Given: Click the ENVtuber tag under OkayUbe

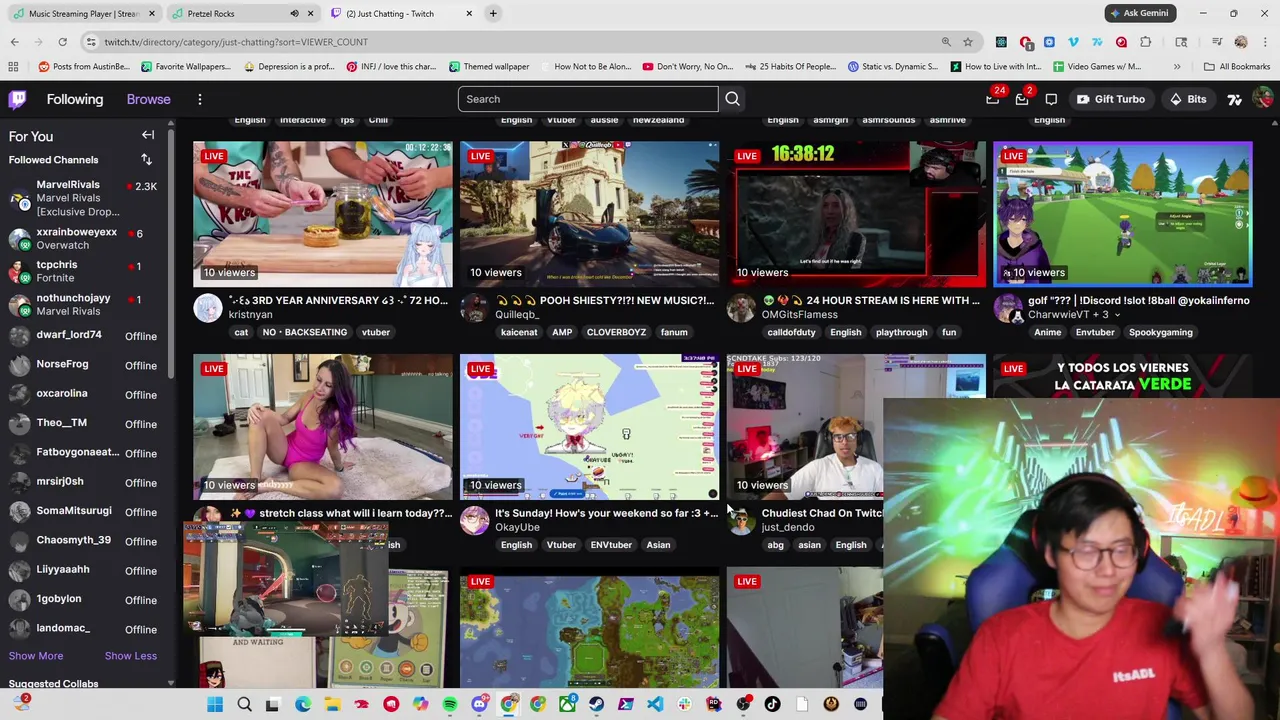Looking at the screenshot, I should [611, 545].
